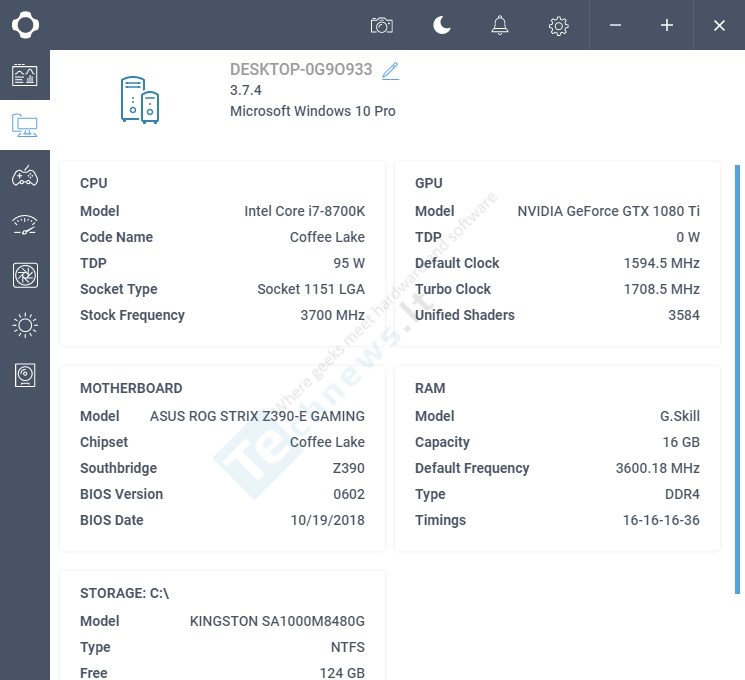Click the DESKTOP-0G9O933 computer name

pyautogui.click(x=301, y=69)
